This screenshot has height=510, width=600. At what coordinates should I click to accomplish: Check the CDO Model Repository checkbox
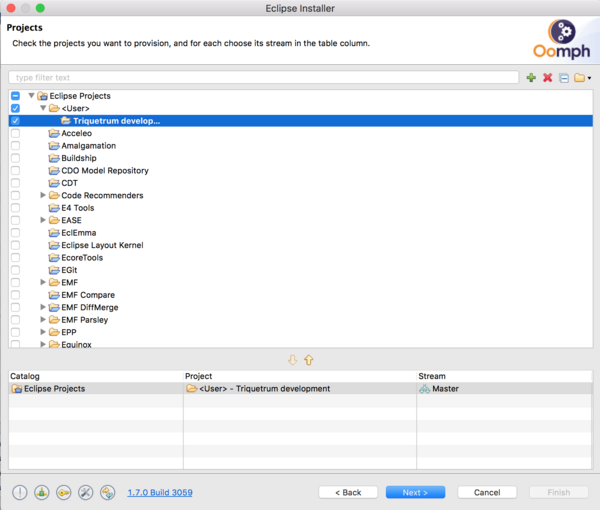click(15, 171)
